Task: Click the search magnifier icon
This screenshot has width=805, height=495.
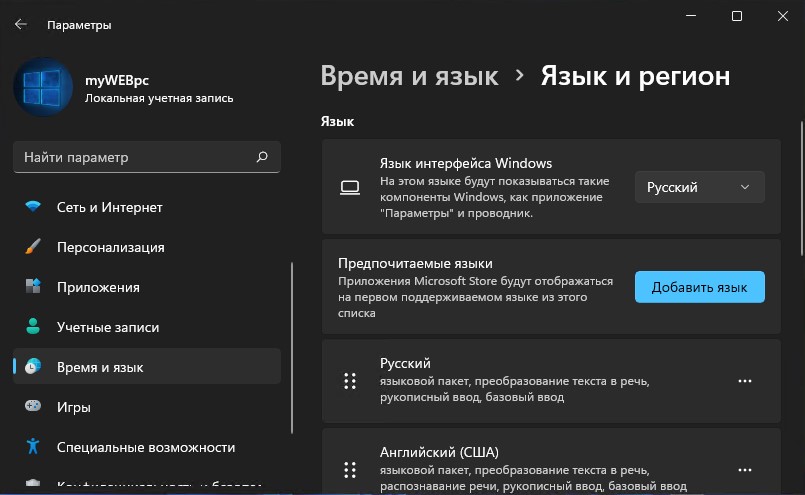Action: point(262,157)
